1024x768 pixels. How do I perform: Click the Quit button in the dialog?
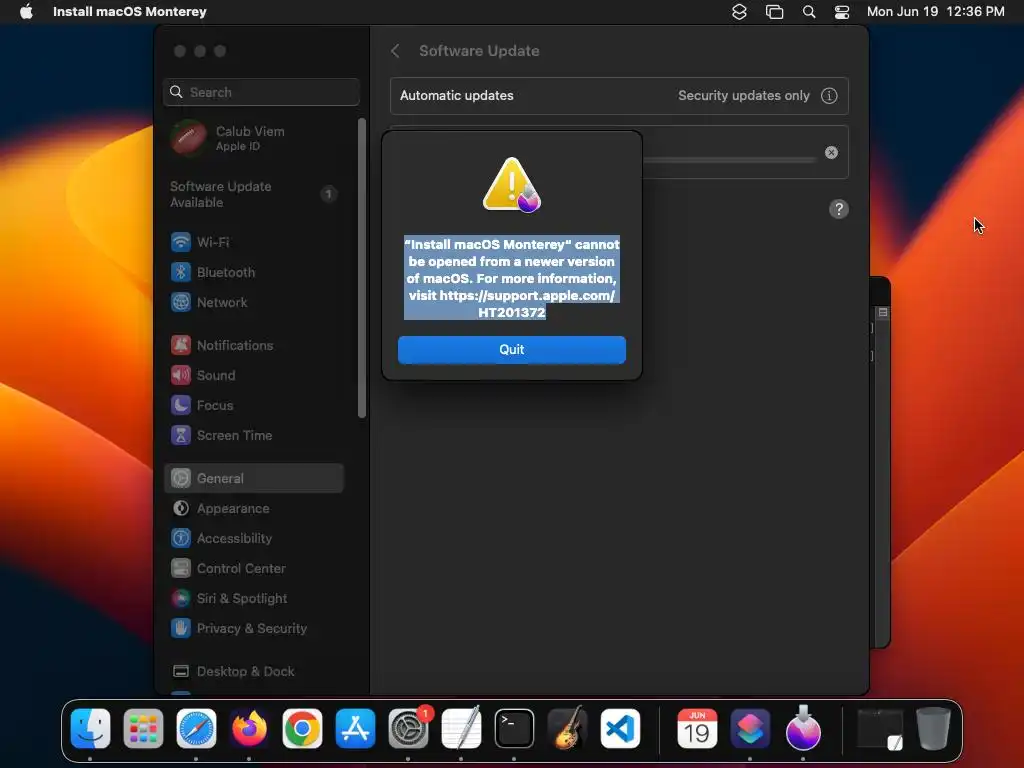511,349
